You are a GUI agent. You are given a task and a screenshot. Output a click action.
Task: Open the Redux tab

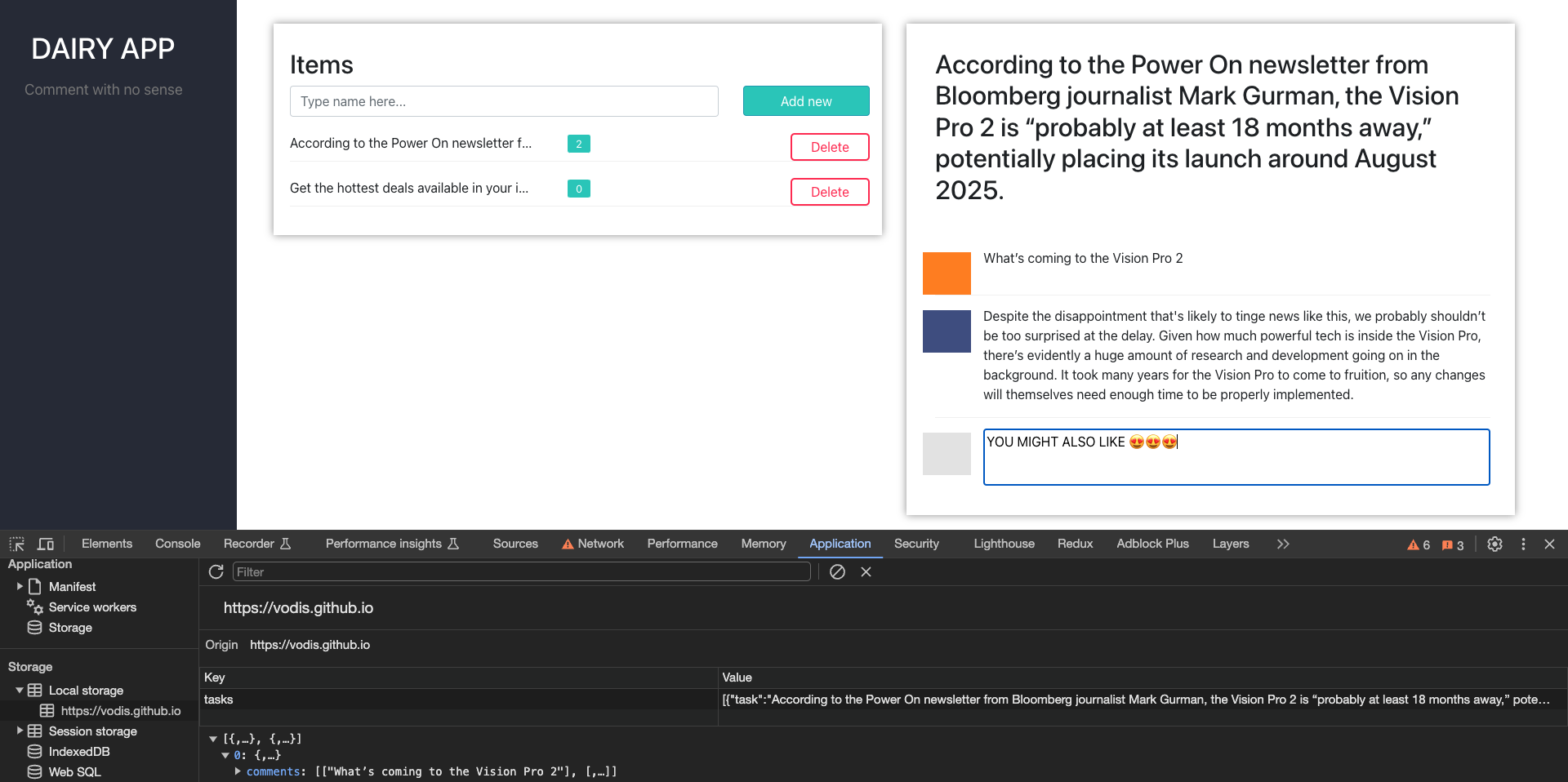coord(1075,544)
